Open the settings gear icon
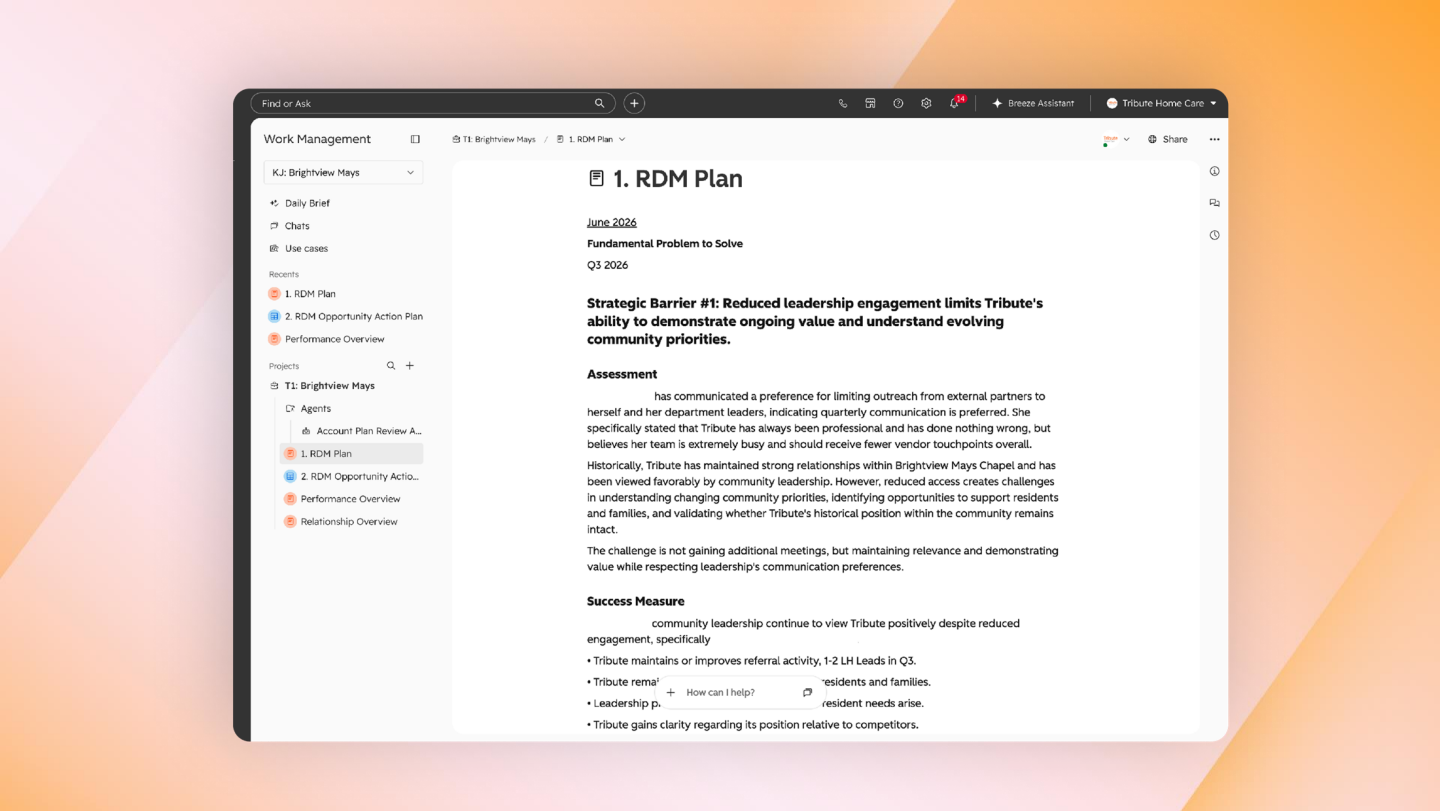Image resolution: width=1440 pixels, height=811 pixels. [x=926, y=103]
